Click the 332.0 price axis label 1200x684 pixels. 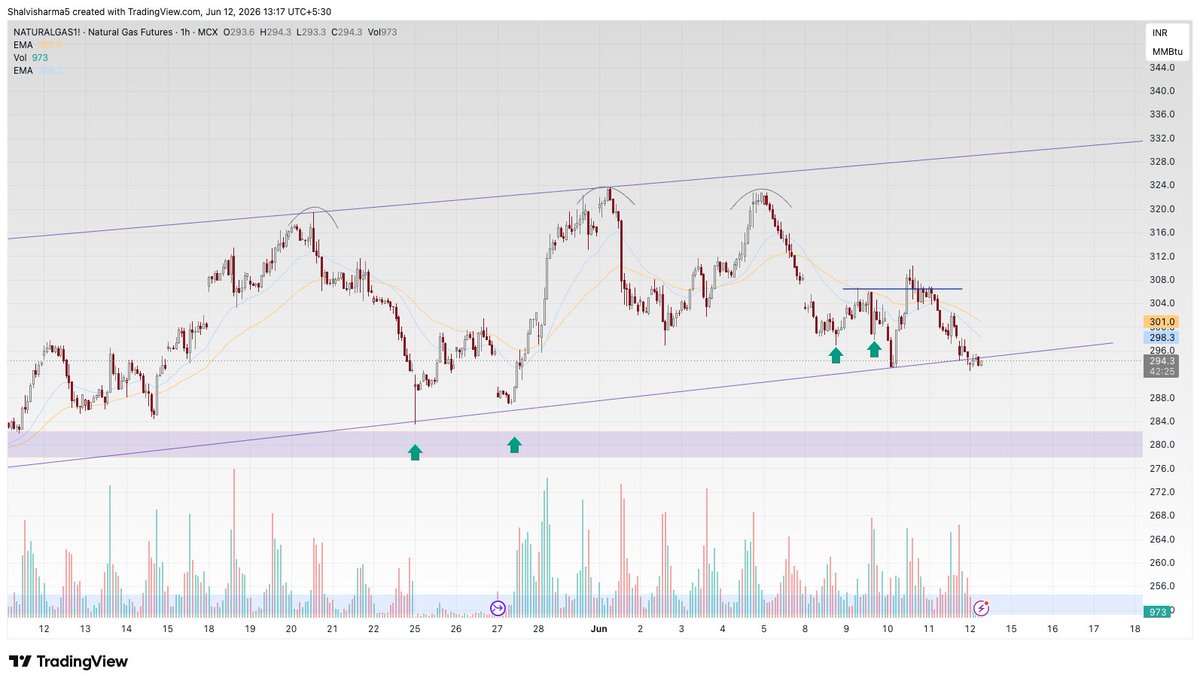point(1161,138)
